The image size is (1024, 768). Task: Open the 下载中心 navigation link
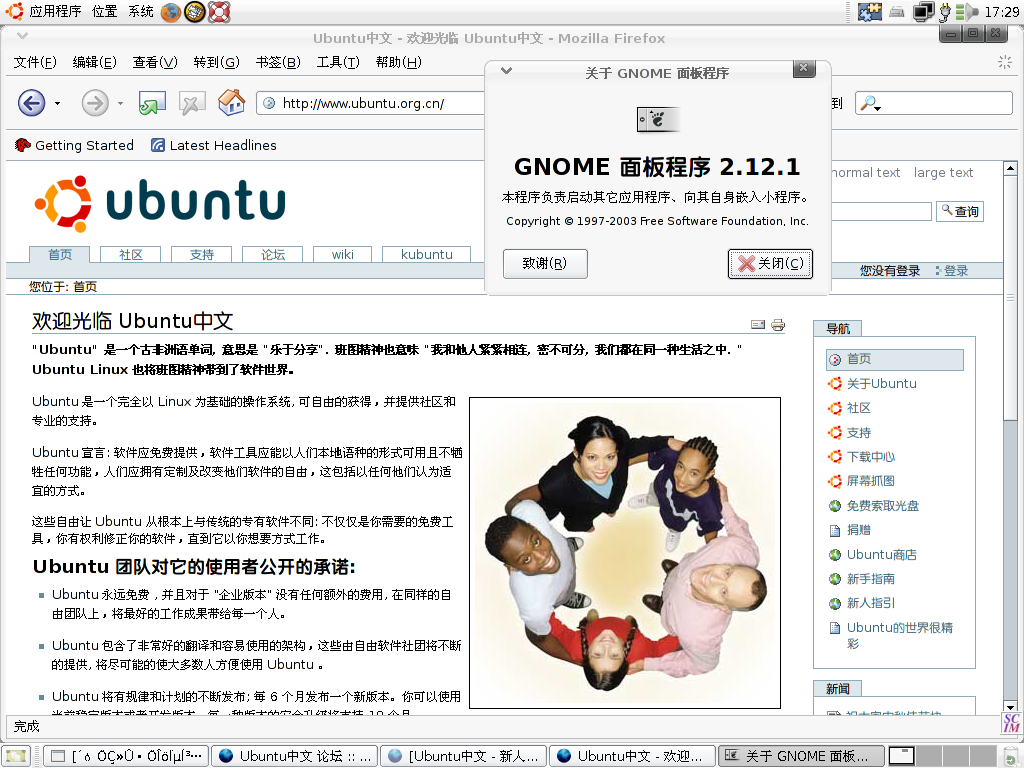click(x=871, y=457)
